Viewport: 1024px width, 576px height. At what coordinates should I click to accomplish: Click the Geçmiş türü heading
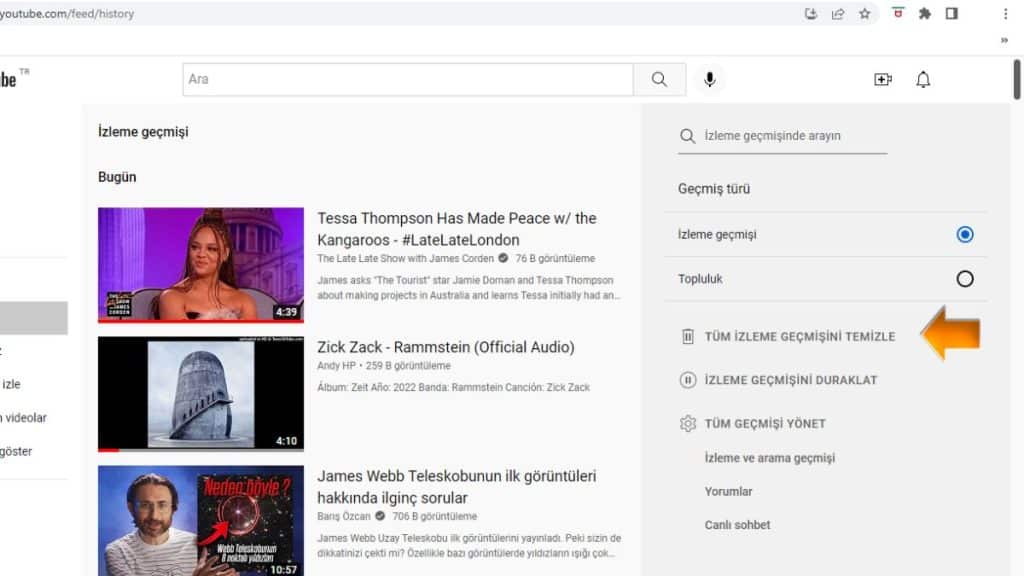pyautogui.click(x=714, y=189)
